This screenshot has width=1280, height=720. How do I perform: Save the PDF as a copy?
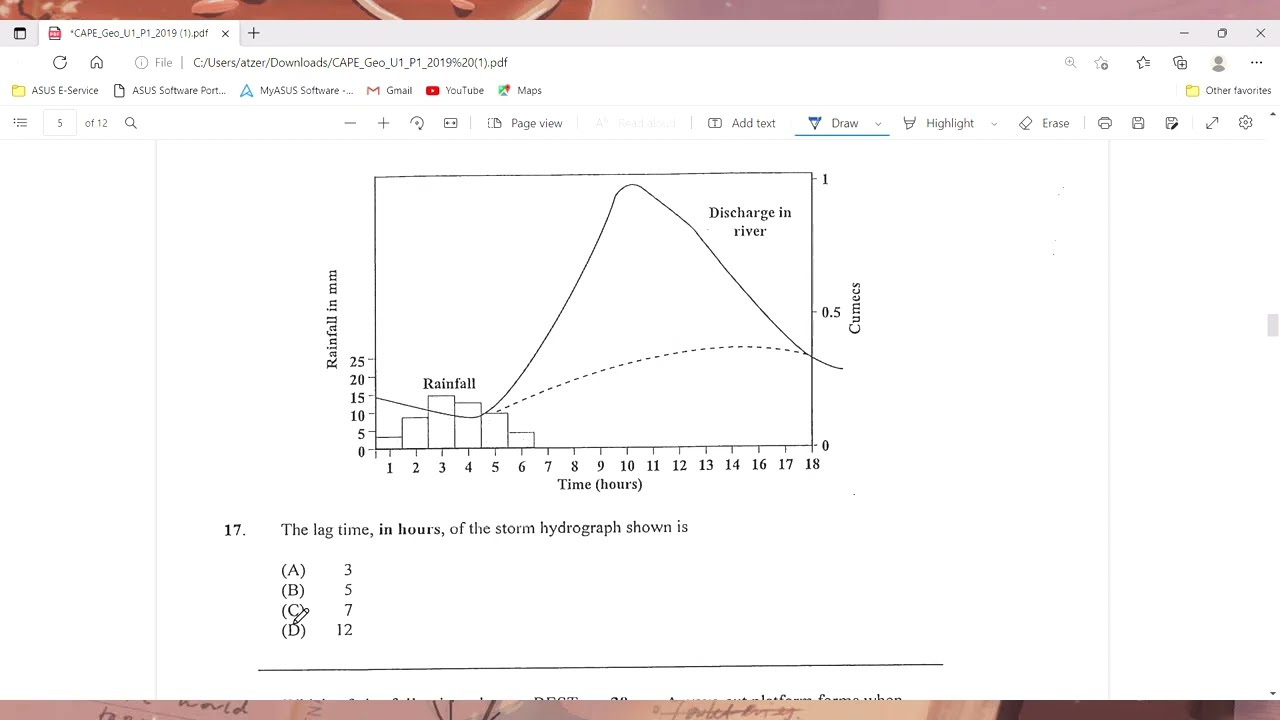pos(1172,123)
